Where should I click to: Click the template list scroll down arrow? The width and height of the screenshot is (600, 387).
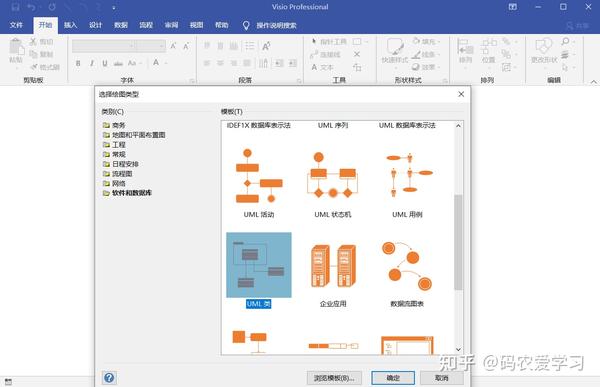(458, 349)
